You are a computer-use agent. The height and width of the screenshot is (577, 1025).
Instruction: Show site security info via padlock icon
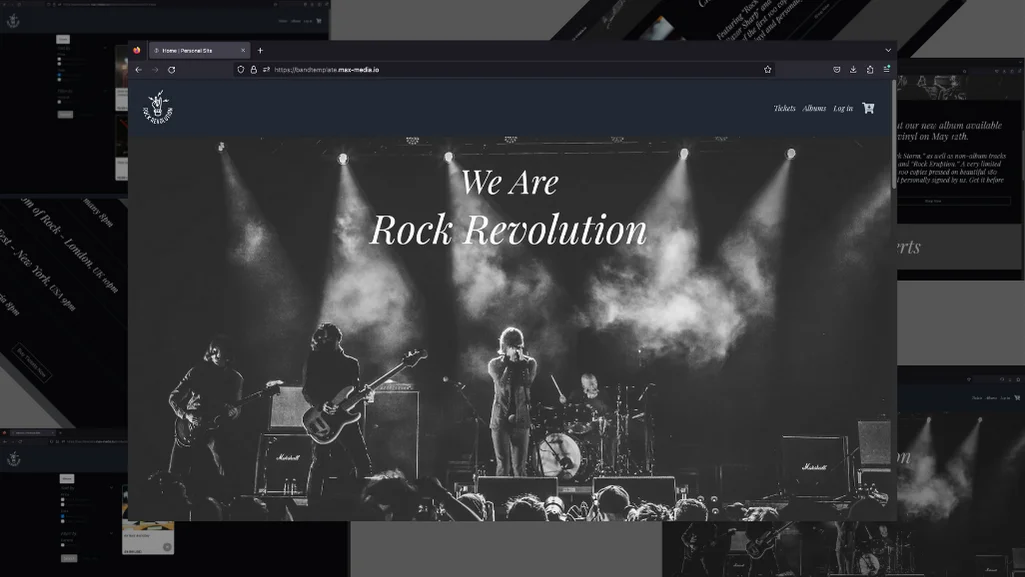[253, 70]
